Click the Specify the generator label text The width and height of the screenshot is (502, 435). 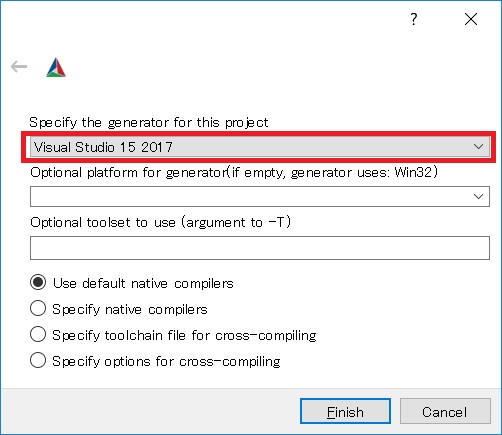point(149,123)
